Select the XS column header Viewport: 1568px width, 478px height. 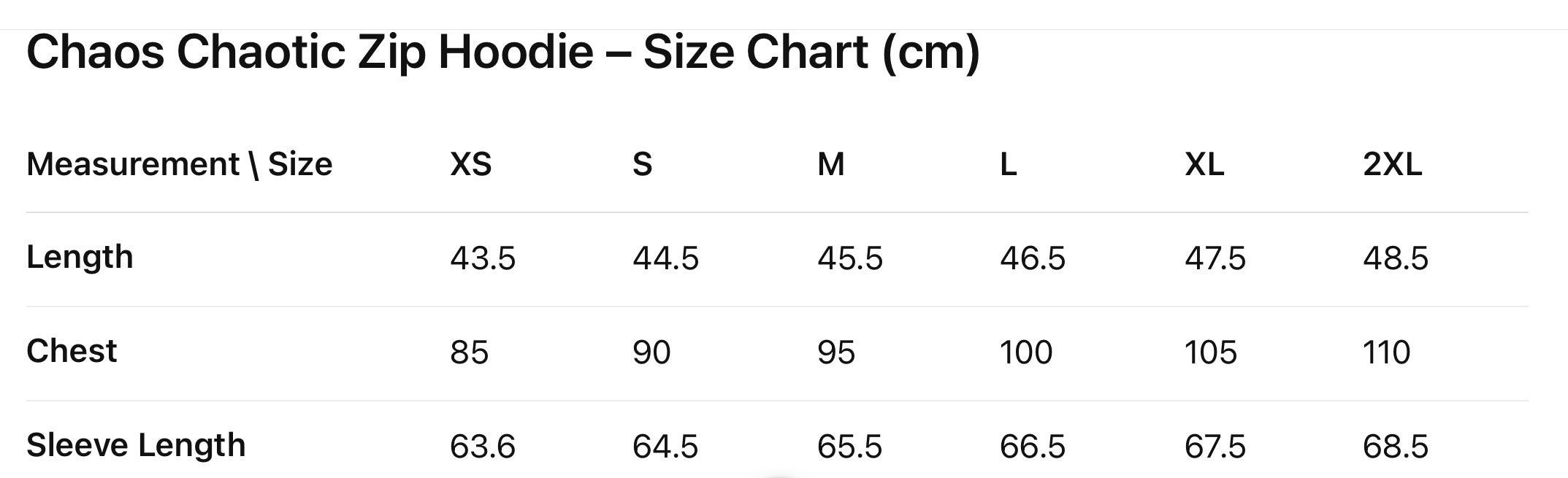point(470,165)
